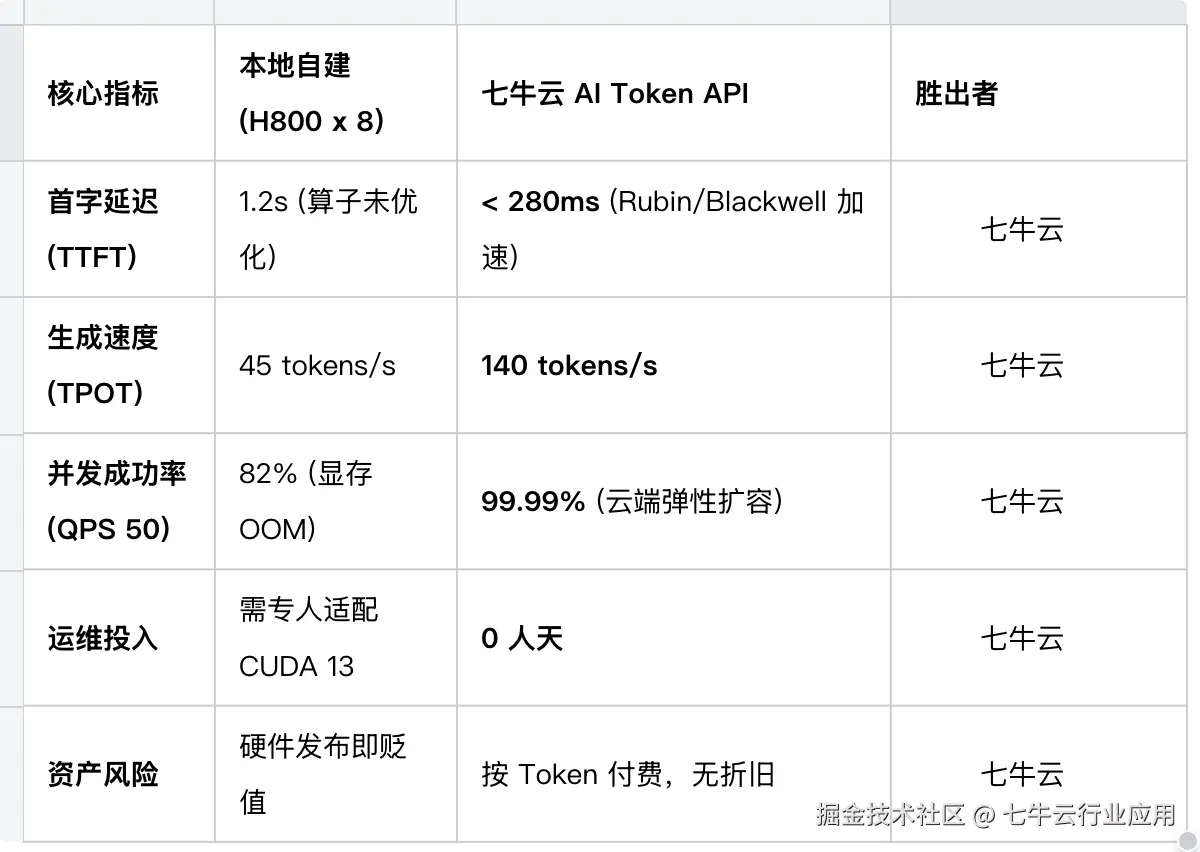
Task: Click the 45 tokens/s cell
Action: (x=317, y=366)
